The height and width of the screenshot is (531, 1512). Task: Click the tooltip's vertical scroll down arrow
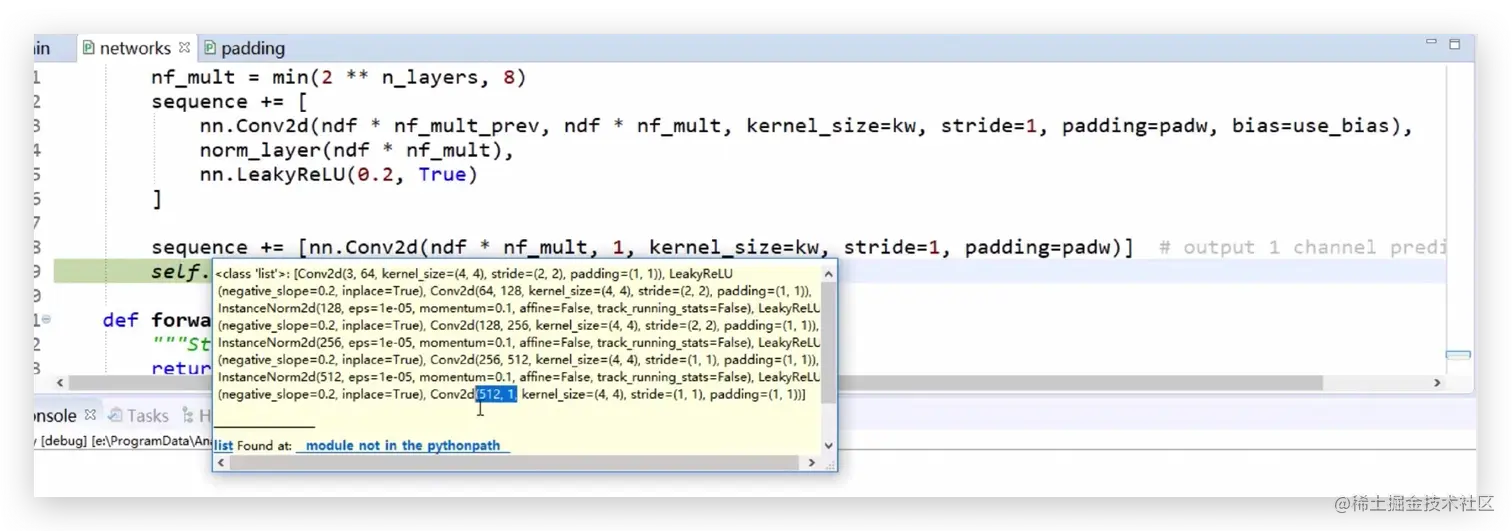click(828, 446)
